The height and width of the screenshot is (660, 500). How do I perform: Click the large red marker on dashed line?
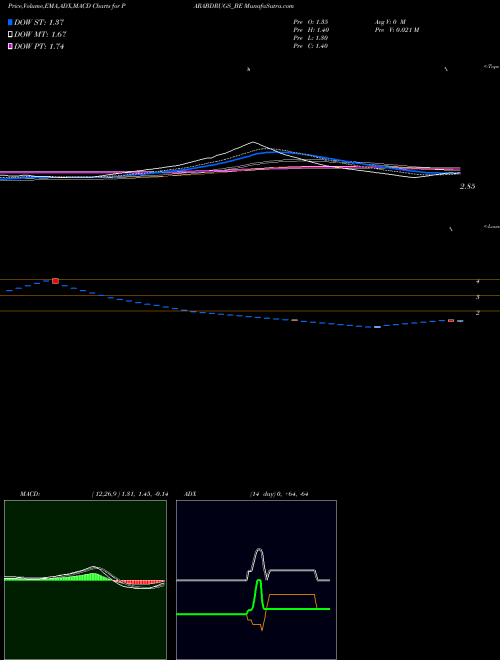[55, 281]
